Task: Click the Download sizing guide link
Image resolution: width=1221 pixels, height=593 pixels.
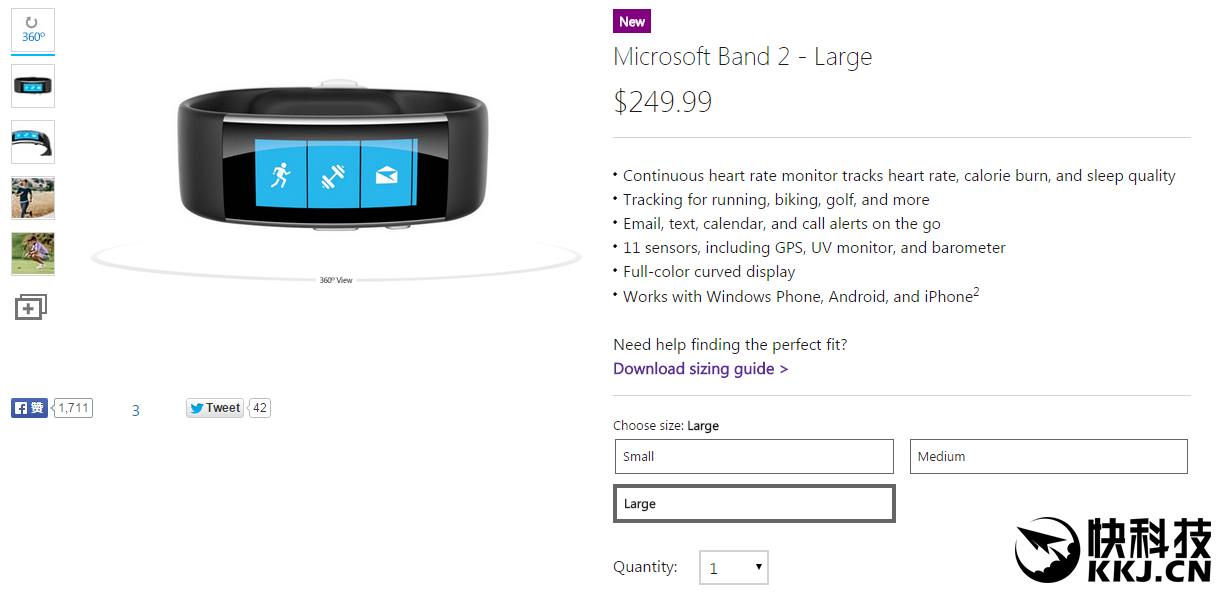Action: pyautogui.click(x=700, y=369)
